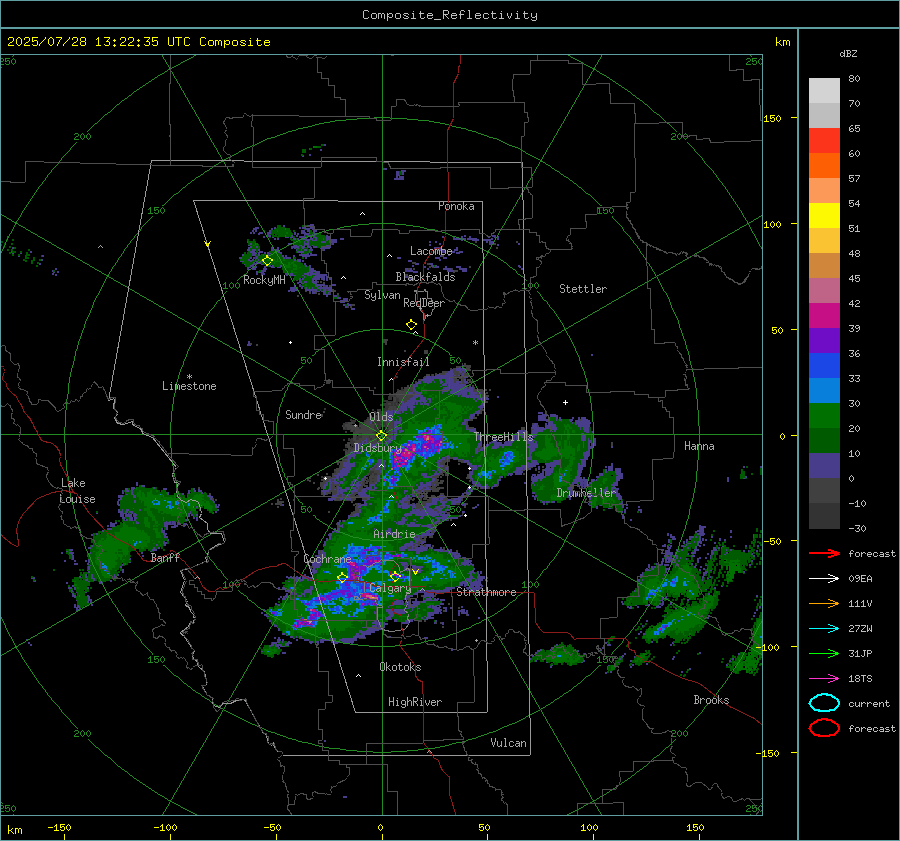Click the Banff label
This screenshot has width=900, height=841.
click(x=165, y=558)
